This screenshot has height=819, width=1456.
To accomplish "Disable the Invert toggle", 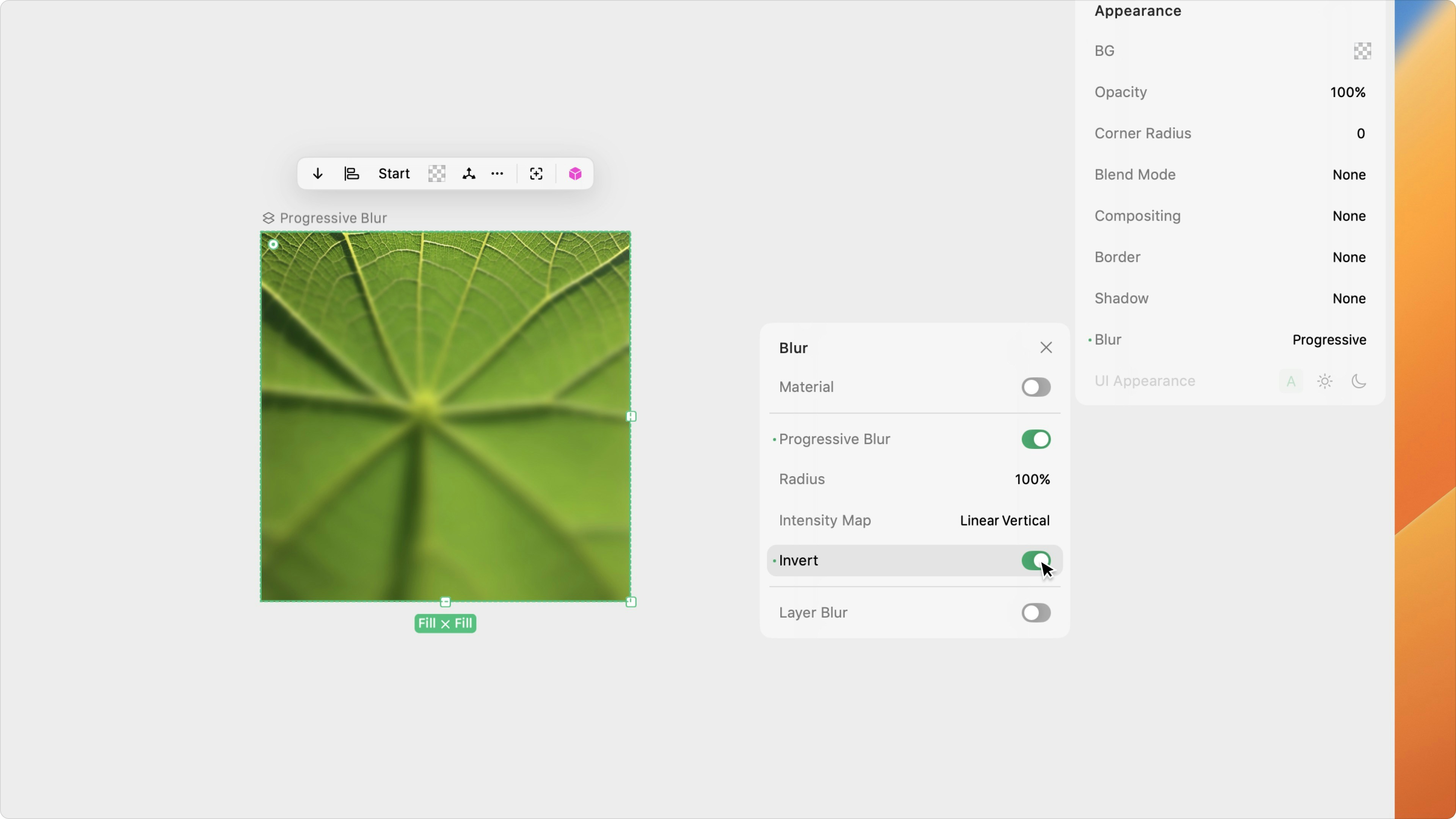I will point(1036,560).
